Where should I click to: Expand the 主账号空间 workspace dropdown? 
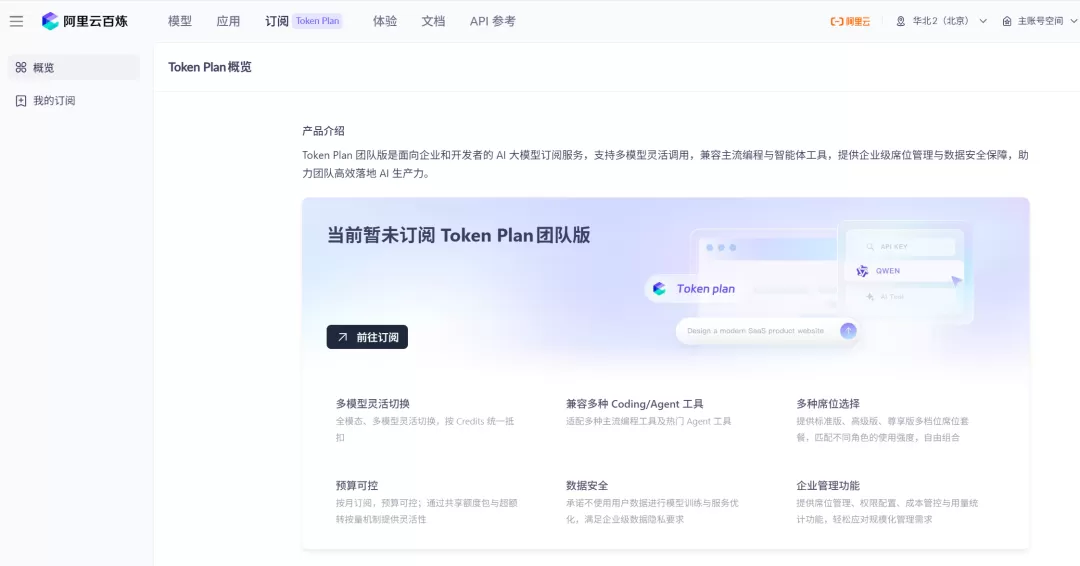coord(1040,21)
